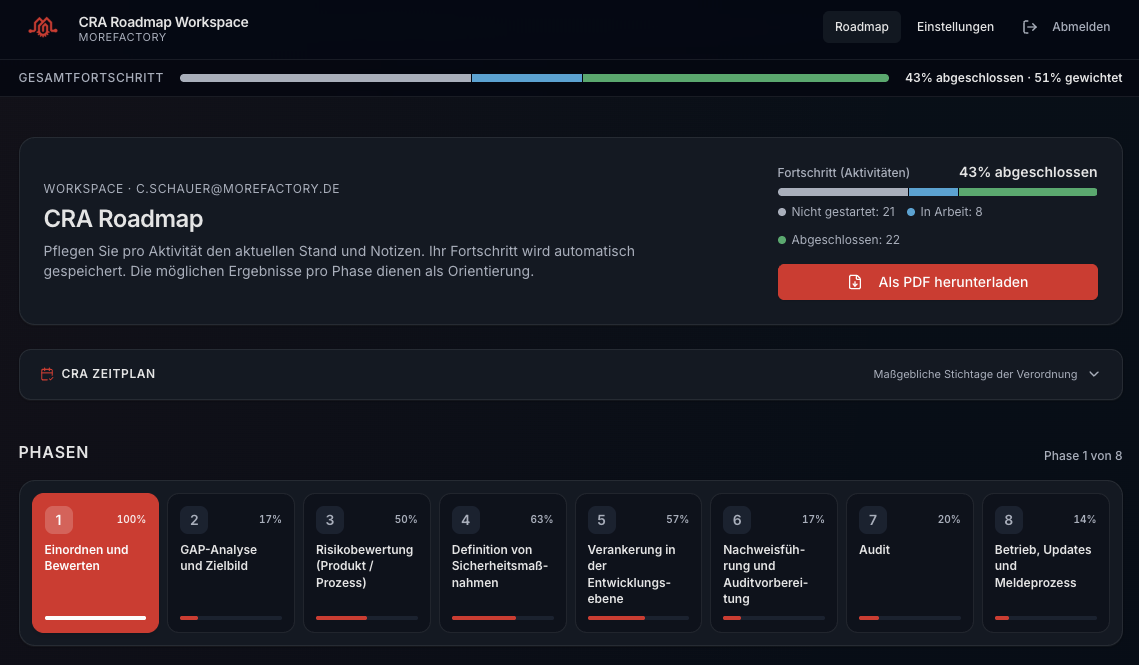Select phase Risikobewertung (Produkt / Prozess)

coord(367,563)
